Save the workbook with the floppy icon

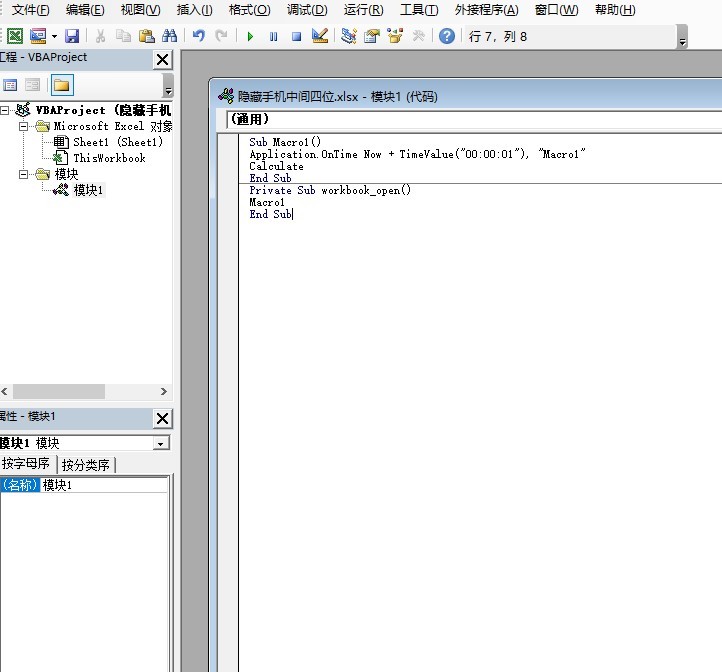click(x=72, y=36)
